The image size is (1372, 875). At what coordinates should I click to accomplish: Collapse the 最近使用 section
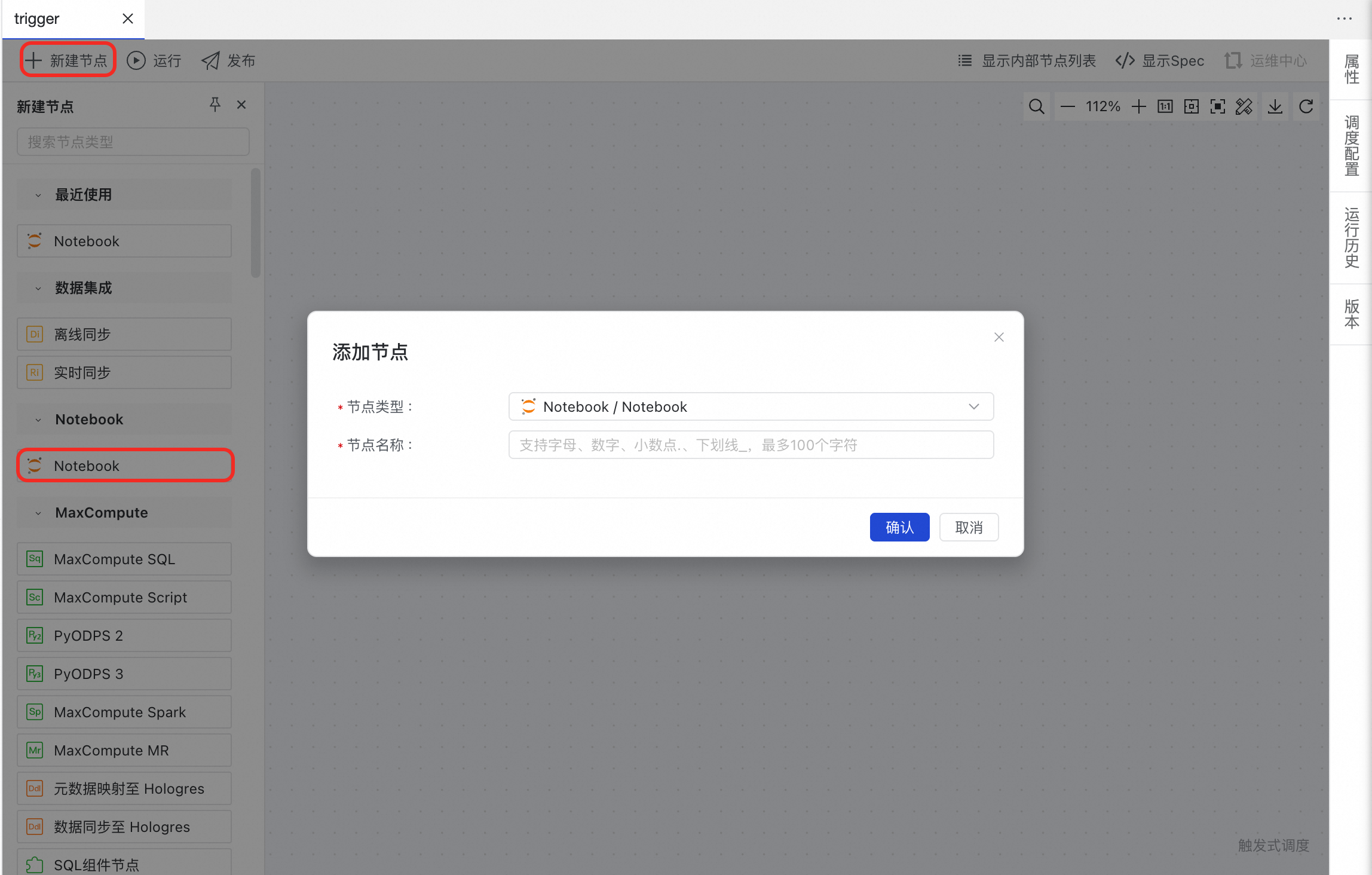pyautogui.click(x=38, y=195)
